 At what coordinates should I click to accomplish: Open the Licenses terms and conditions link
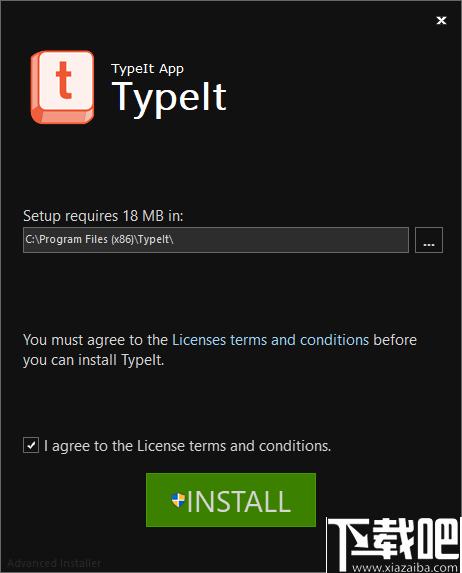pos(270,340)
